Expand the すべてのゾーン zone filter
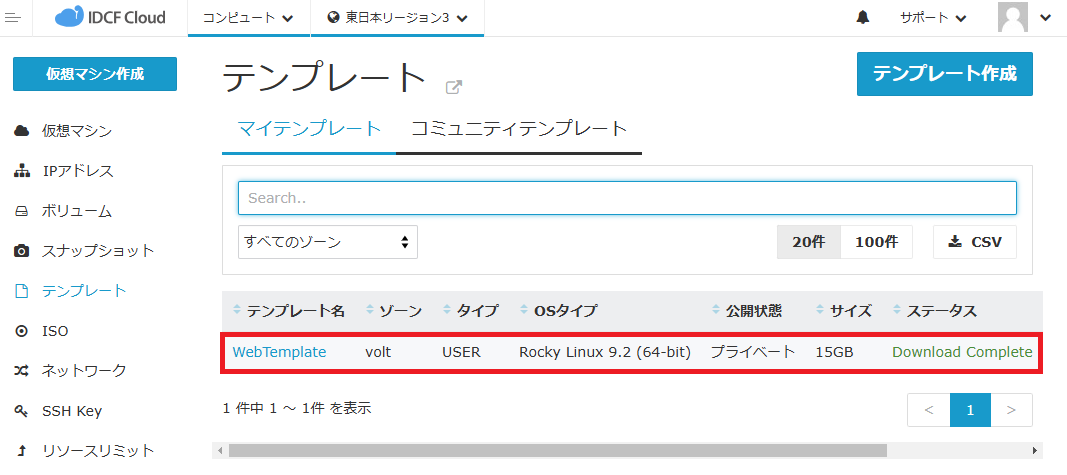This screenshot has height=475, width=1067. click(327, 242)
